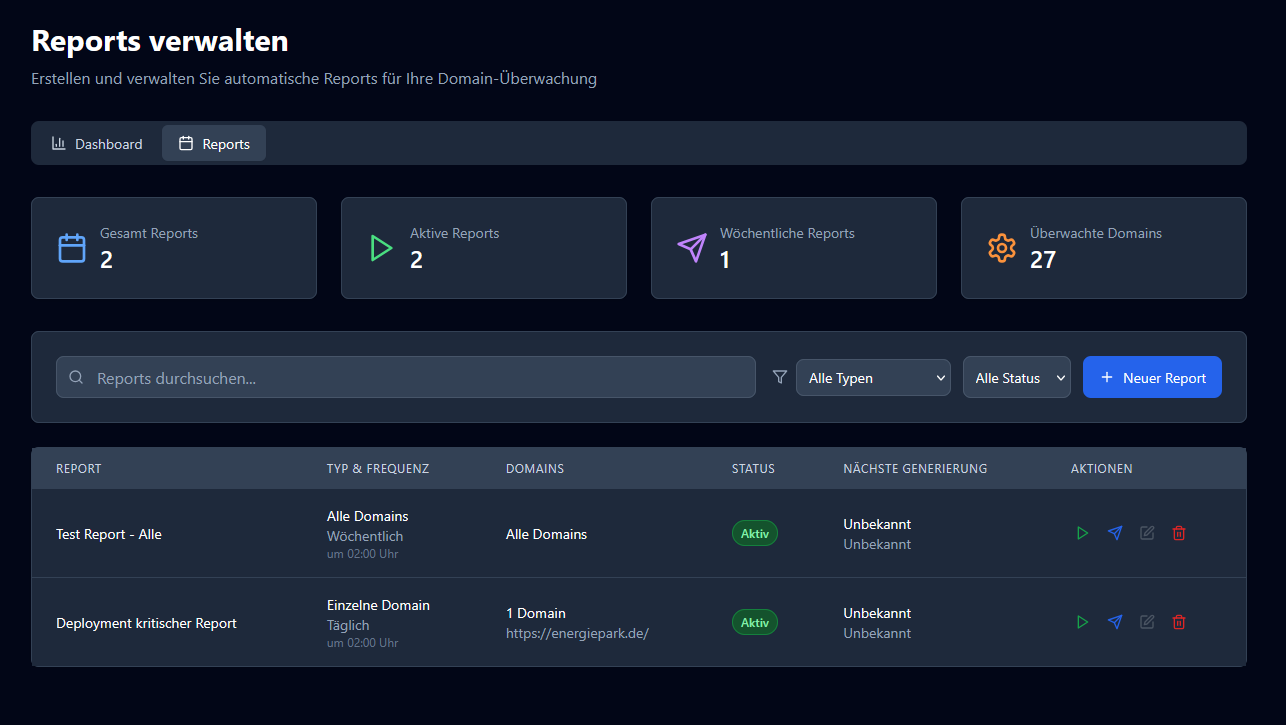Viewport: 1286px width, 725px height.
Task: Toggle Aktiv badge for Deployment kritischer Report
Action: (x=754, y=623)
